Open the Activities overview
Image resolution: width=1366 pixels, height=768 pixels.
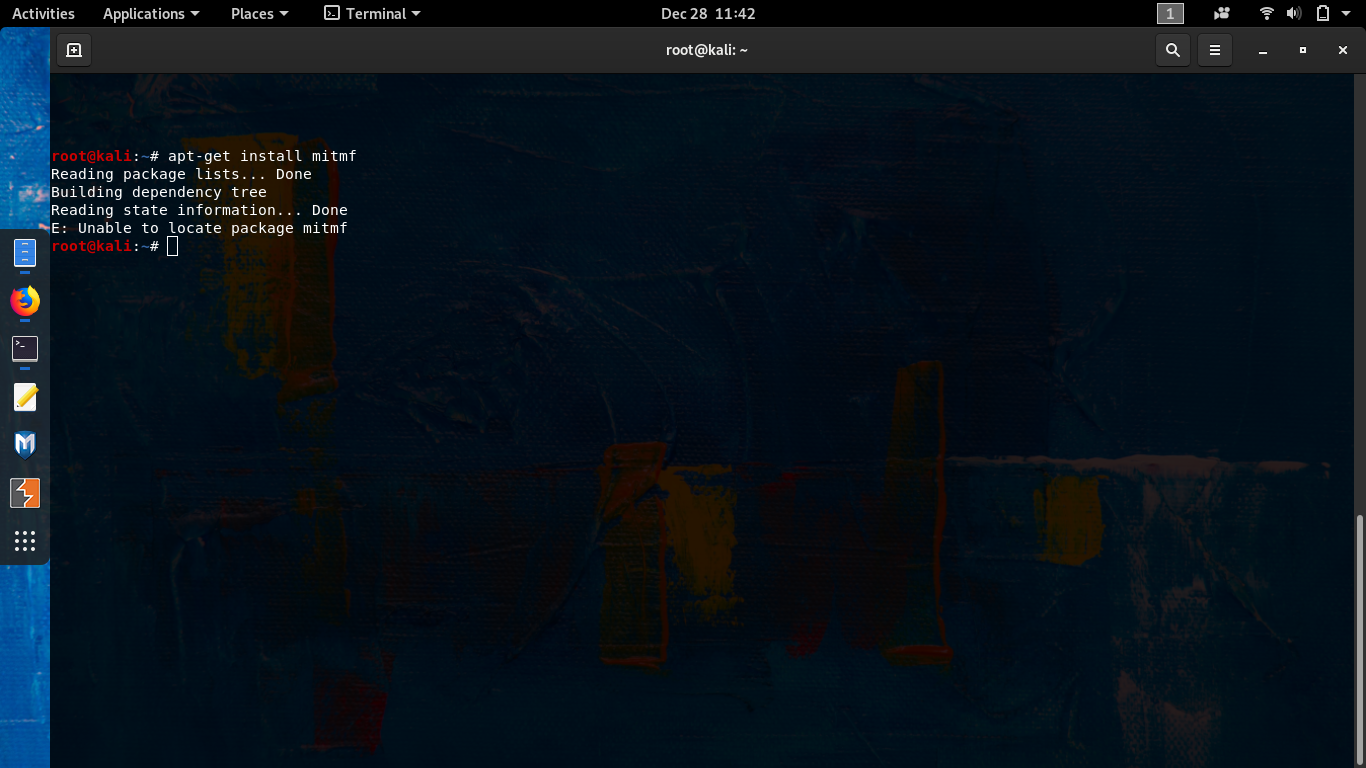click(43, 14)
